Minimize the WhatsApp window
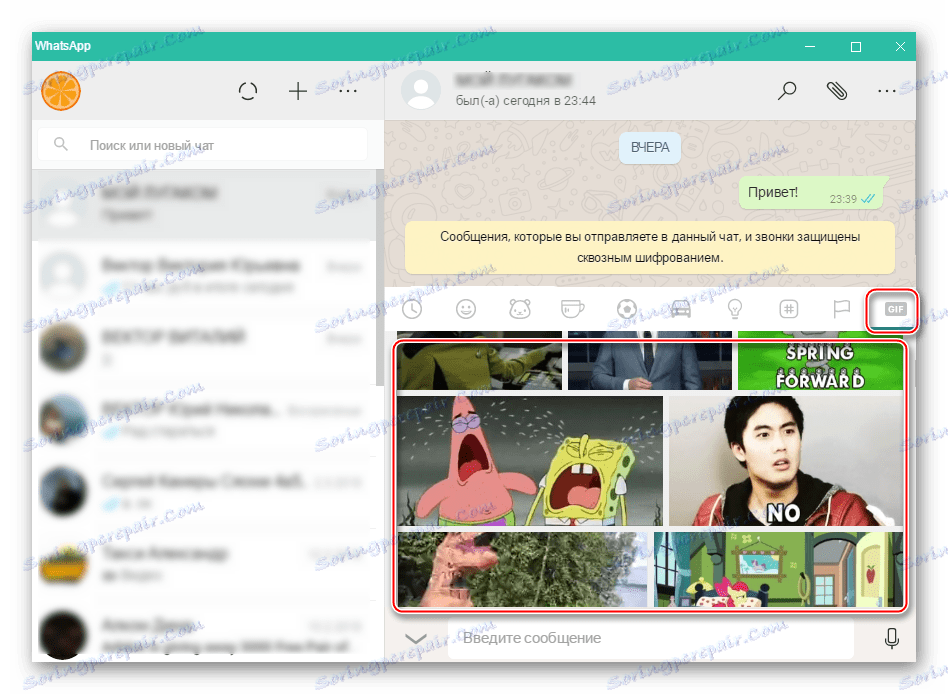The width and height of the screenshot is (948, 694). coord(810,47)
